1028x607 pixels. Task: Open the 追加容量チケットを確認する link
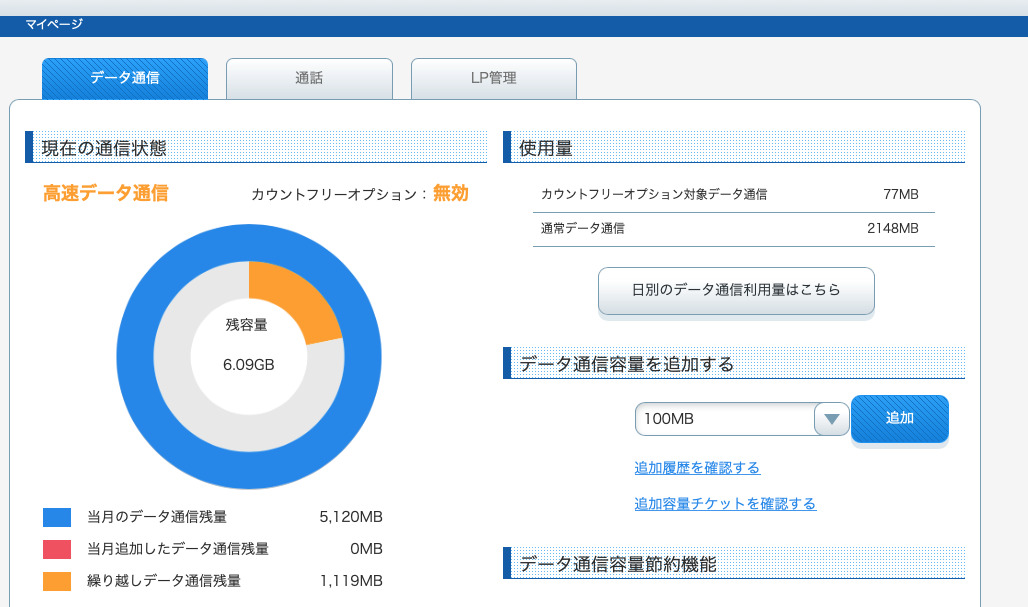725,504
